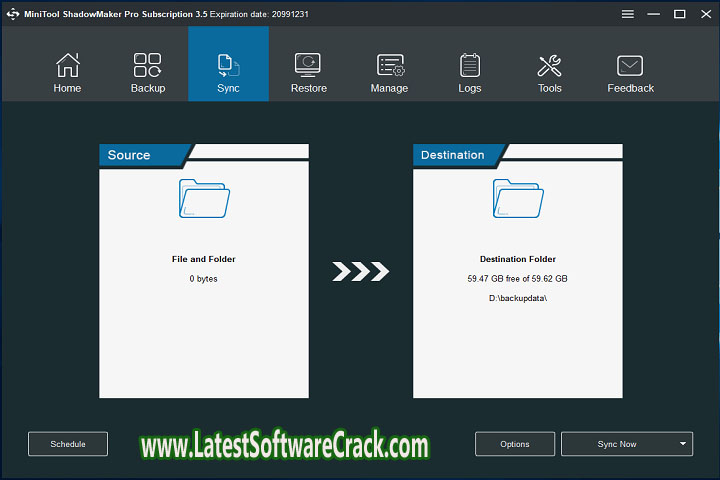Close the ShadowMaker window
Image resolution: width=720 pixels, height=480 pixels.
click(706, 14)
